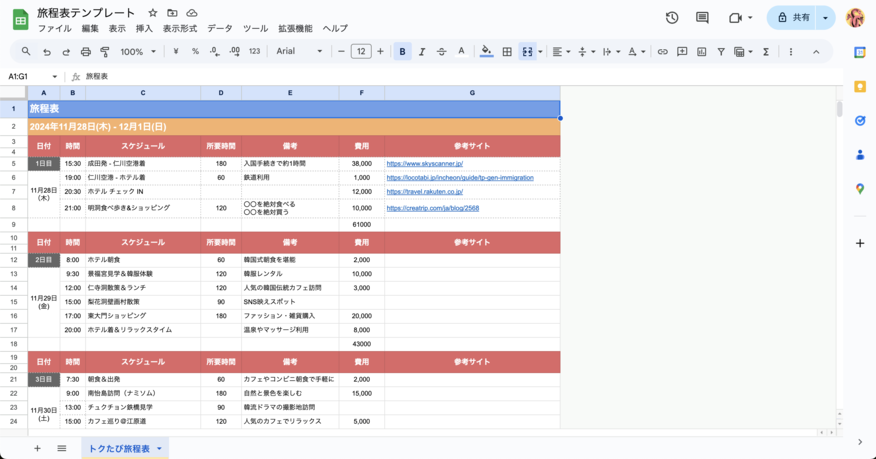Open the comments panel icon
Viewport: 876px width, 459px height.
702,18
